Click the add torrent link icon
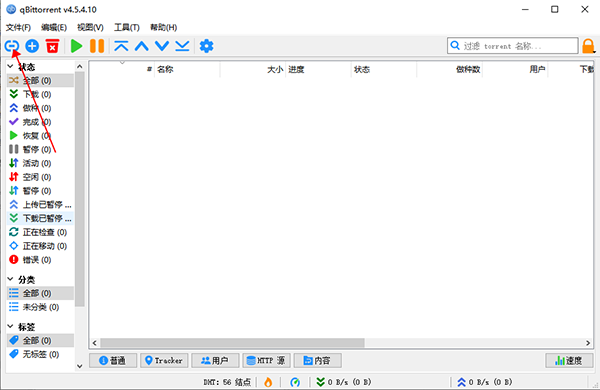600x390 pixels. pyautogui.click(x=12, y=46)
